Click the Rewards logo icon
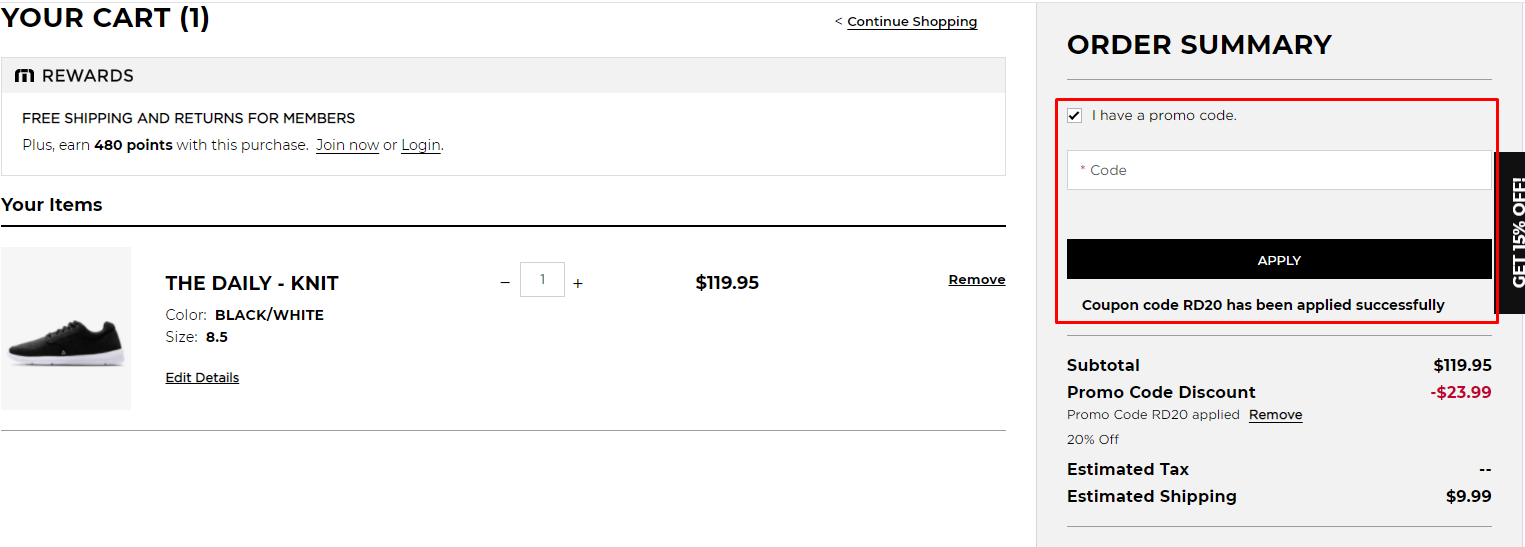This screenshot has height=547, width=1525. click(x=25, y=76)
